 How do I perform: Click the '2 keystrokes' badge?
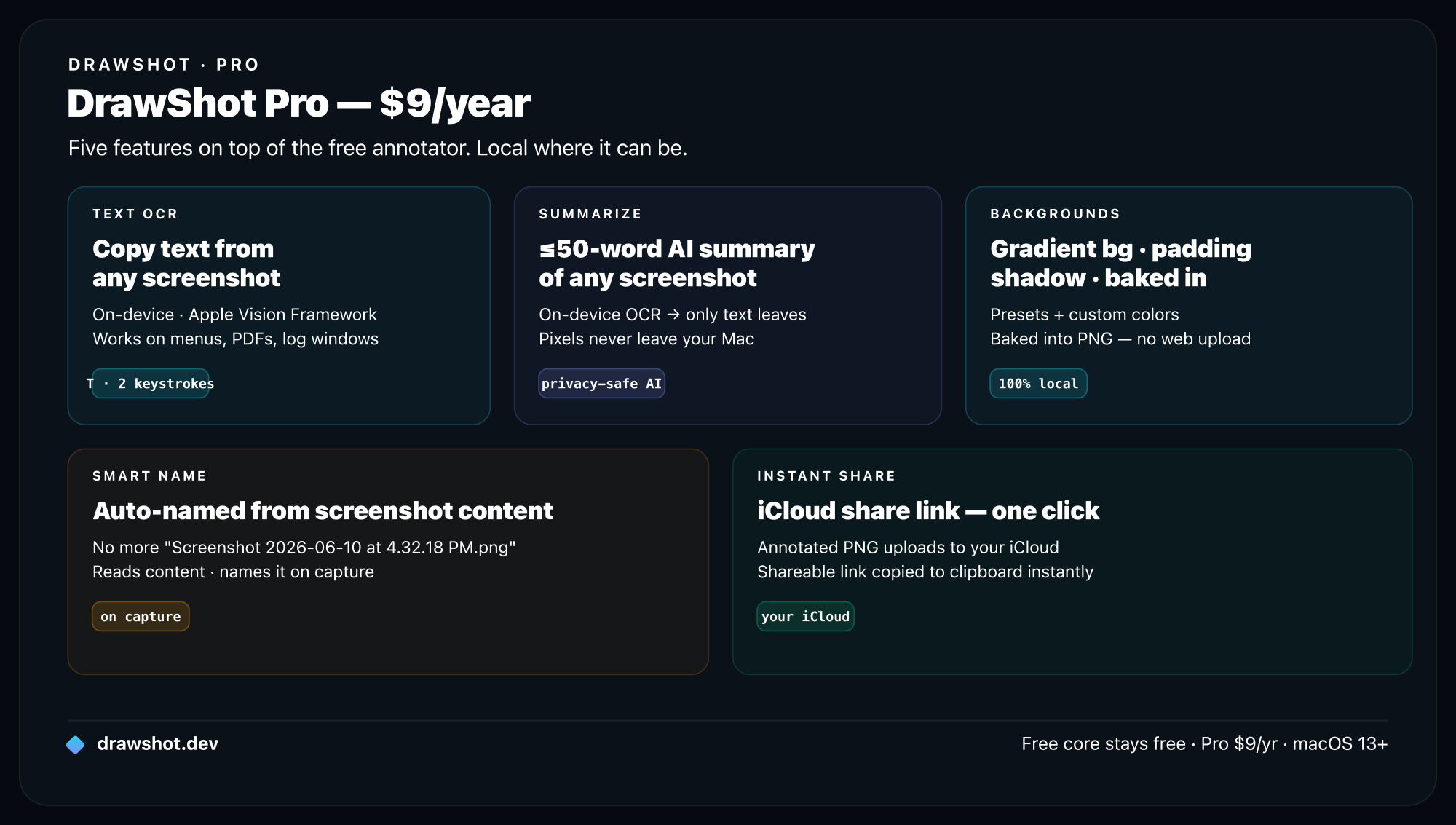(x=151, y=384)
